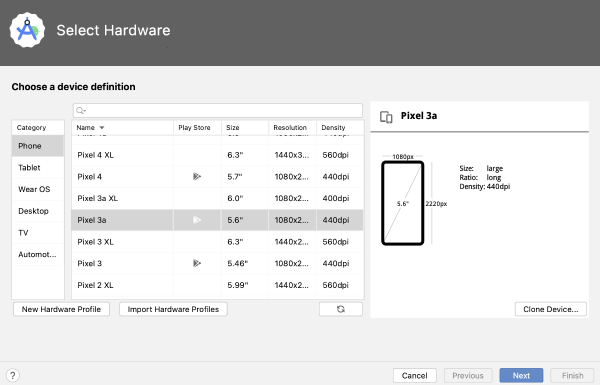600x385 pixels.
Task: Click the Resolution column header
Action: click(x=293, y=127)
